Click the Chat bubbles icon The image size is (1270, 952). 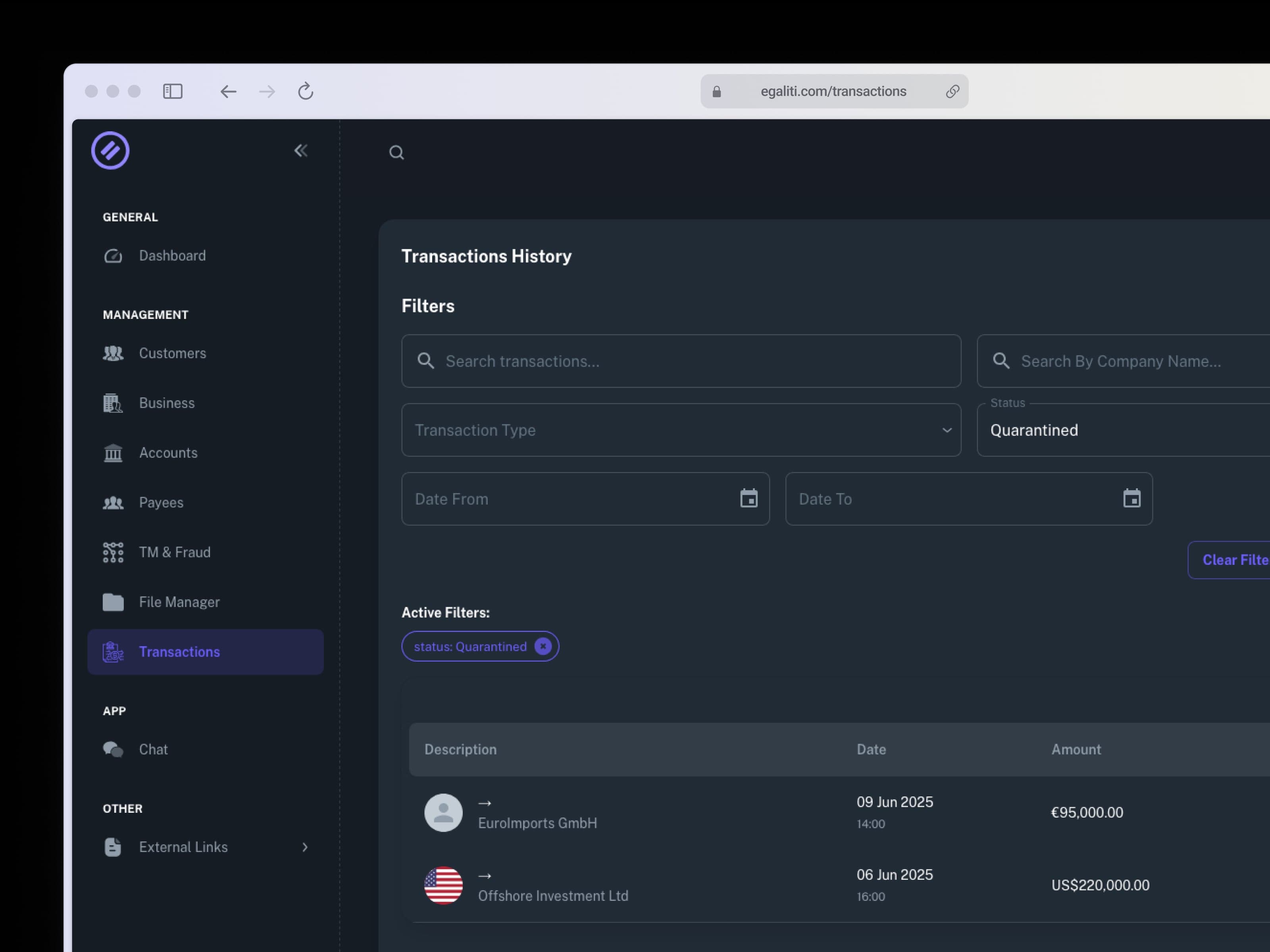coord(113,750)
